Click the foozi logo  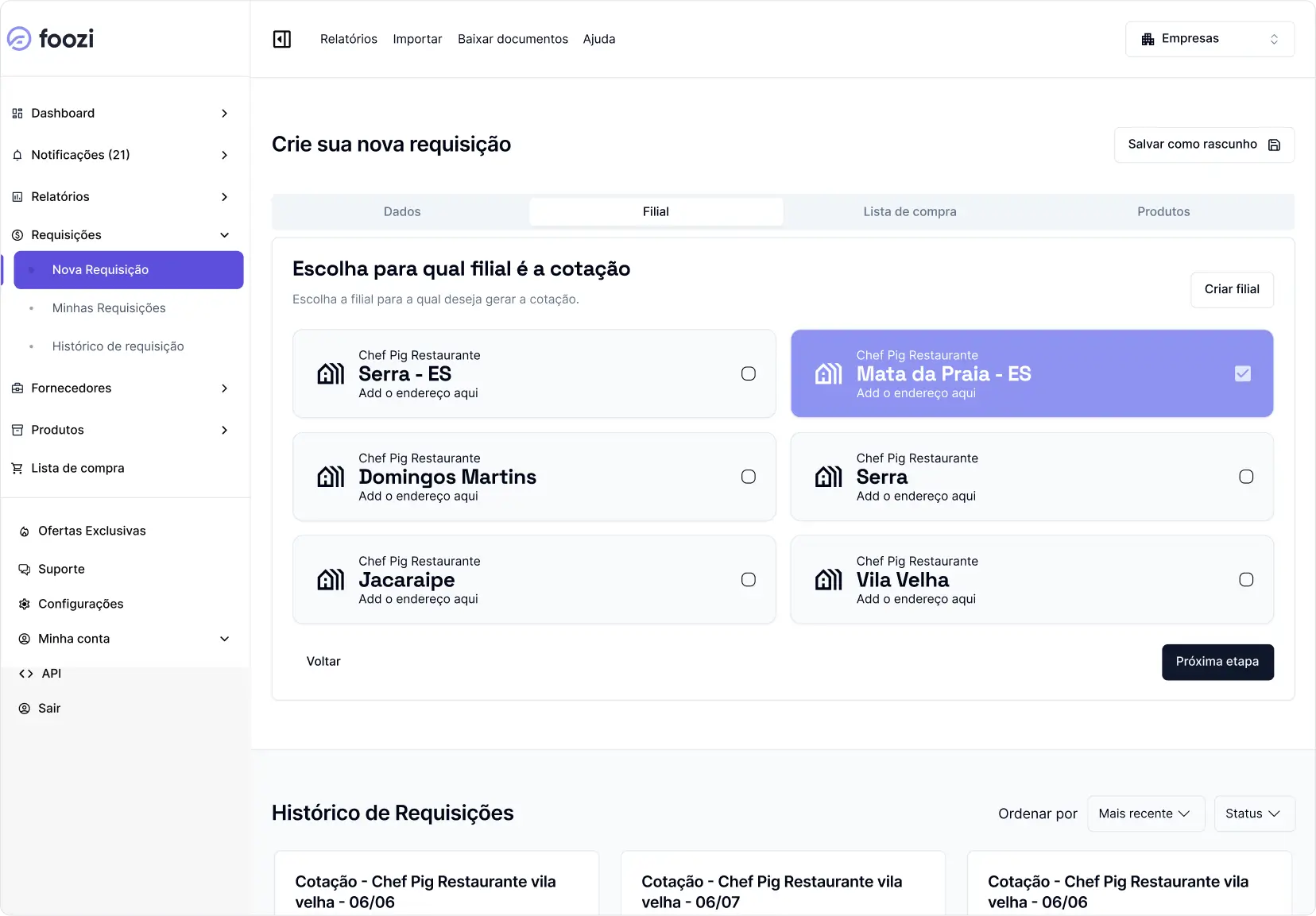(51, 38)
